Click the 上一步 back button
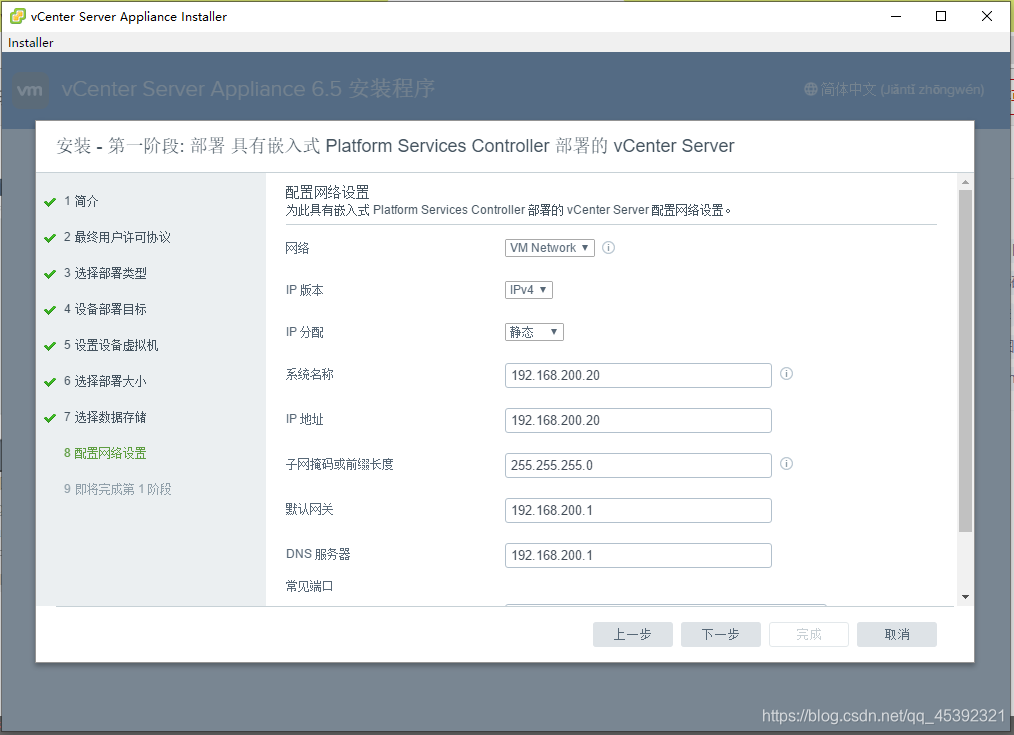This screenshot has width=1014, height=735. pos(632,634)
